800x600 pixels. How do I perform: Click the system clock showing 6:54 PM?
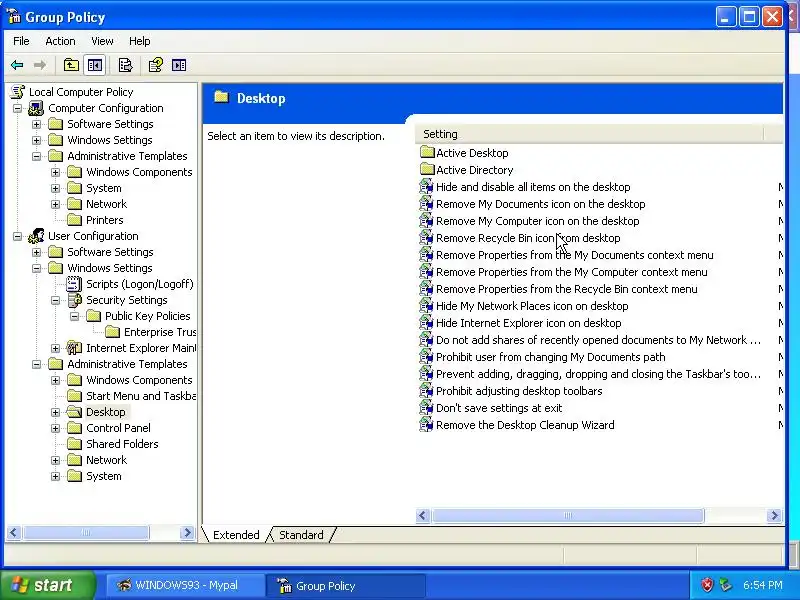click(x=762, y=585)
